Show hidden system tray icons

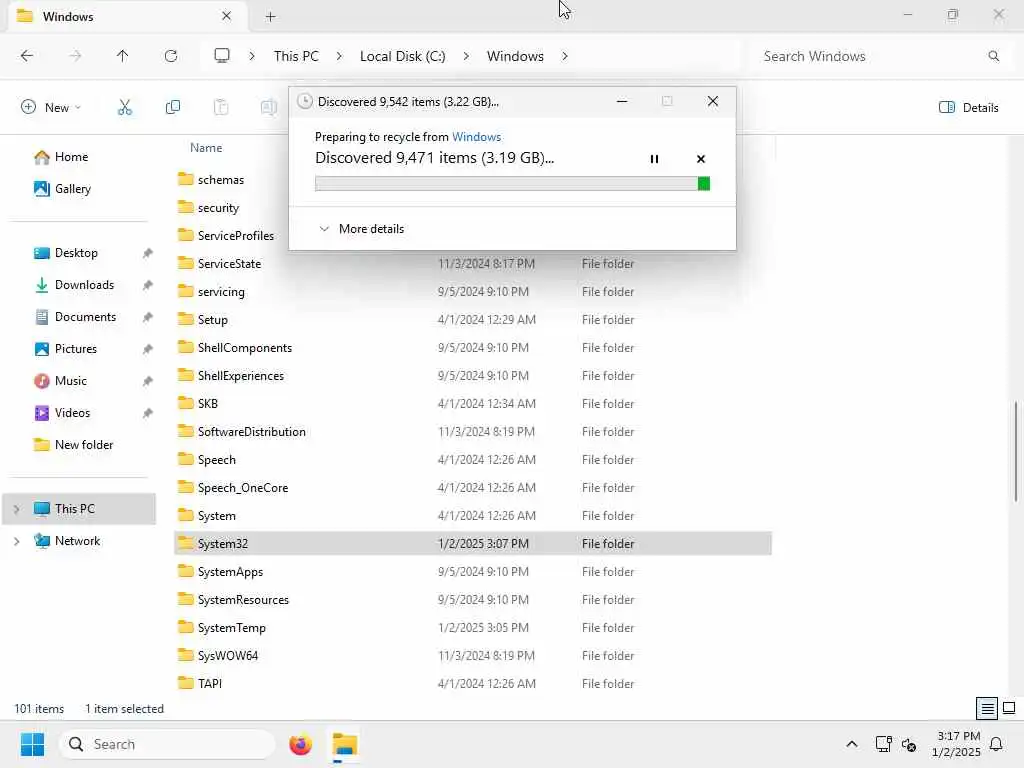point(852,744)
